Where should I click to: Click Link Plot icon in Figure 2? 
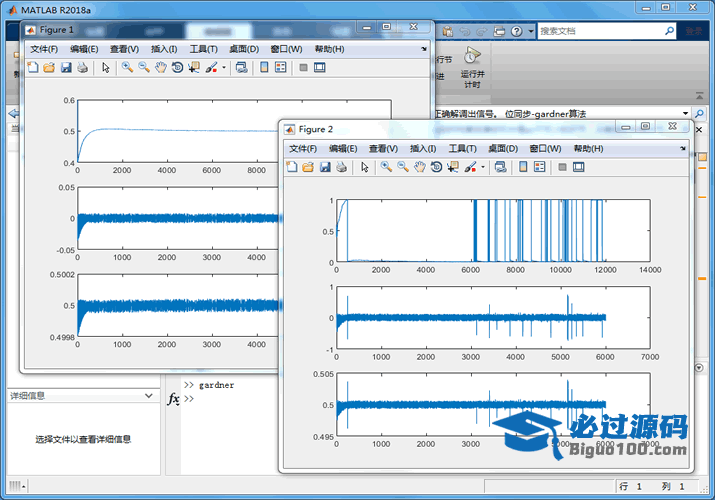click(501, 167)
